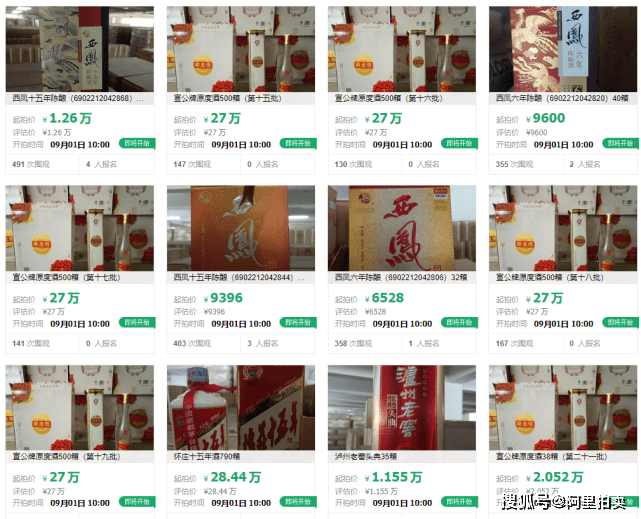Image resolution: width=641 pixels, height=519 pixels.
Task: Open the 西凤六年陈酿 40箱 product image
Action: (x=563, y=49)
